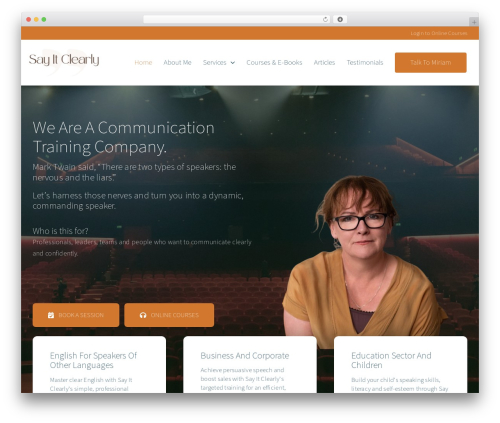
Task: Expand the Services dropdown chevron
Action: [x=233, y=63]
